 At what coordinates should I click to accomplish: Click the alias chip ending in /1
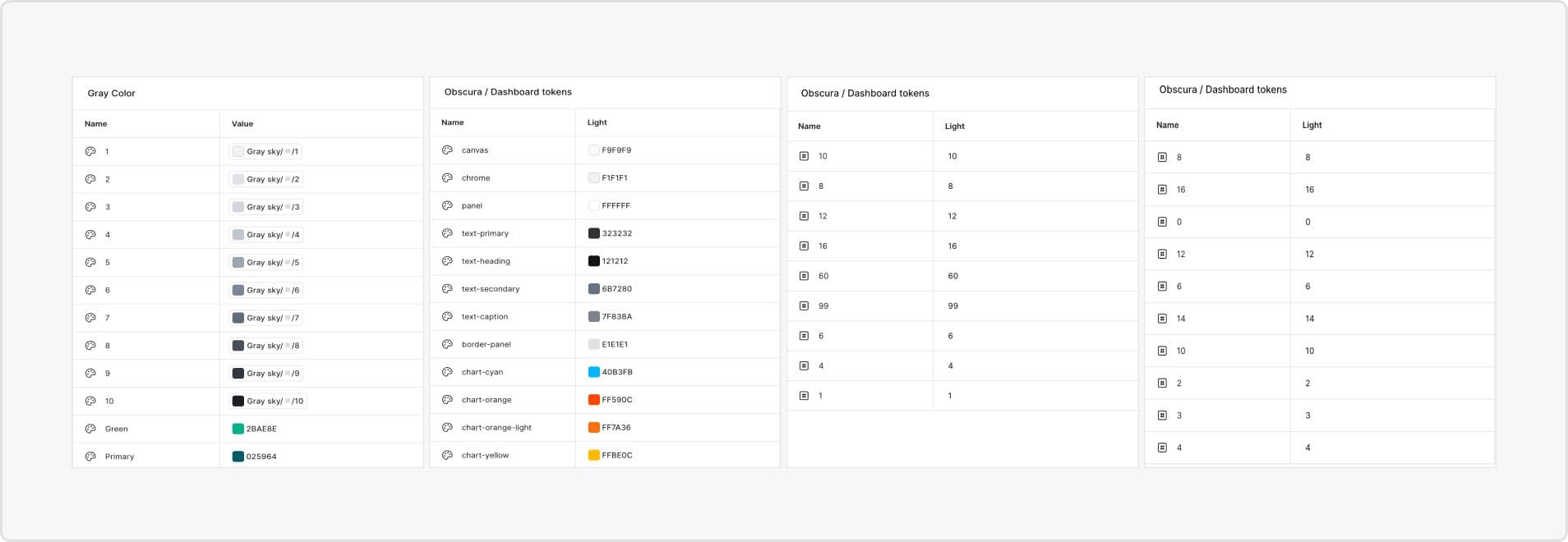pyautogui.click(x=265, y=151)
